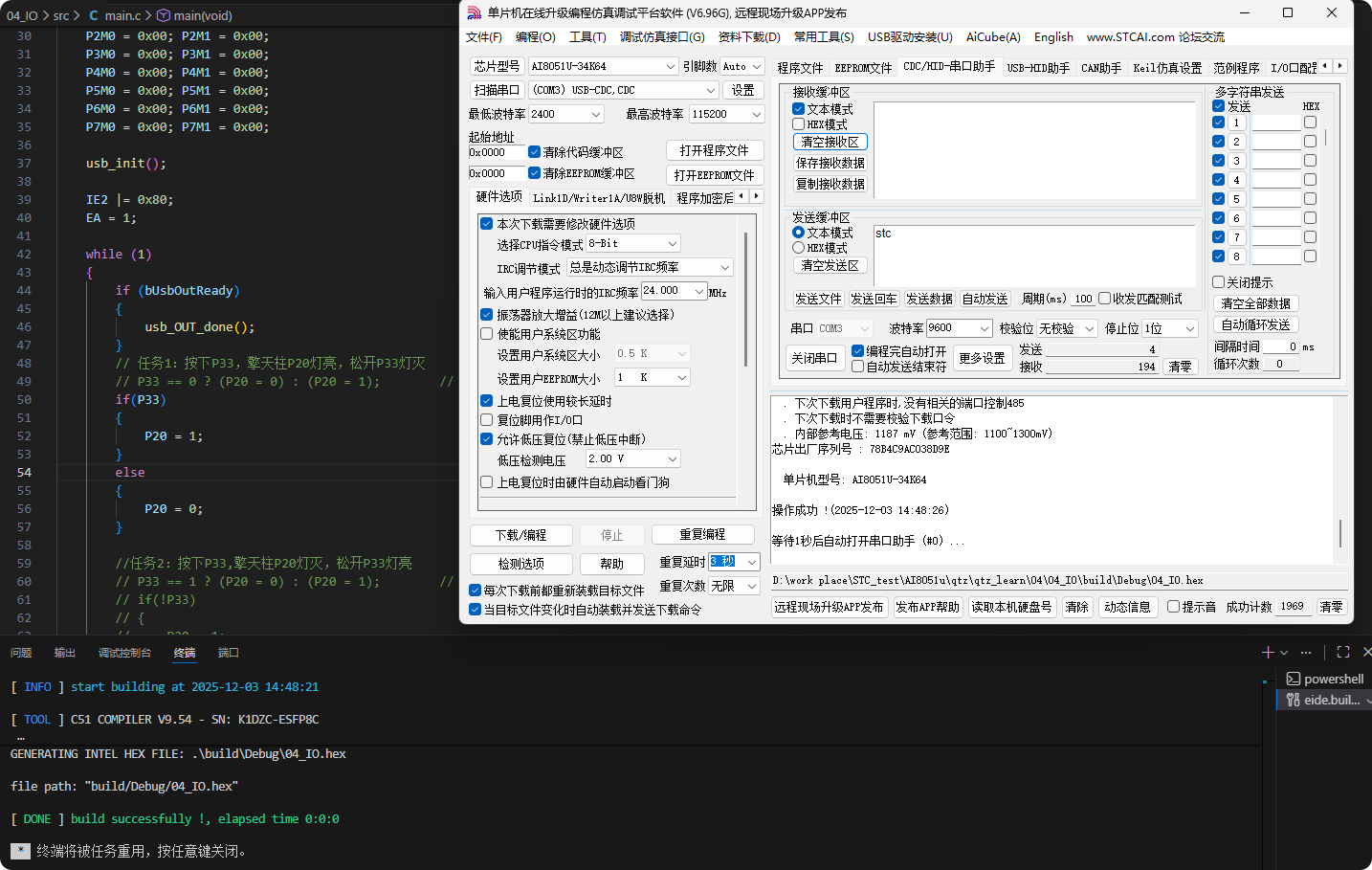The width and height of the screenshot is (1372, 870).
Task: Open the 常用工具(S) menu
Action: pos(823,37)
